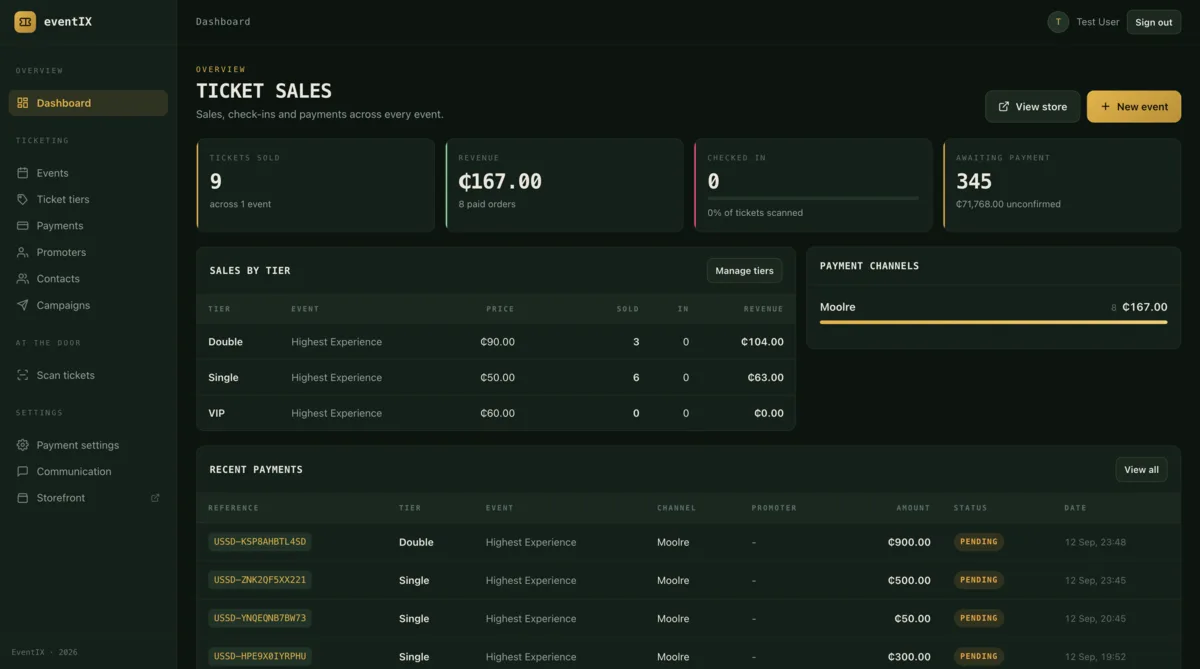Click the Storefront window icon
1200x669 pixels.
[x=23, y=498]
